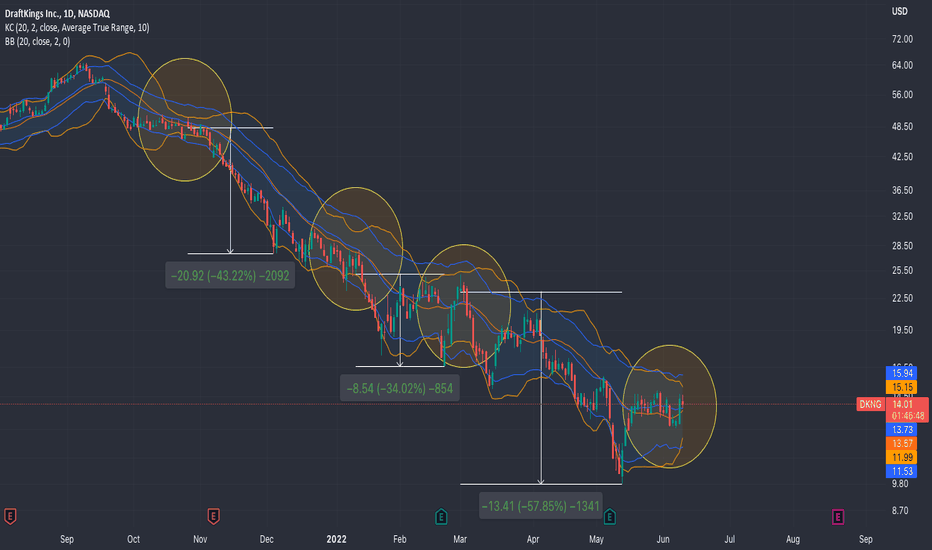Select the −13.41 (−57.85%) measurement label
The height and width of the screenshot is (550, 932).
540,506
